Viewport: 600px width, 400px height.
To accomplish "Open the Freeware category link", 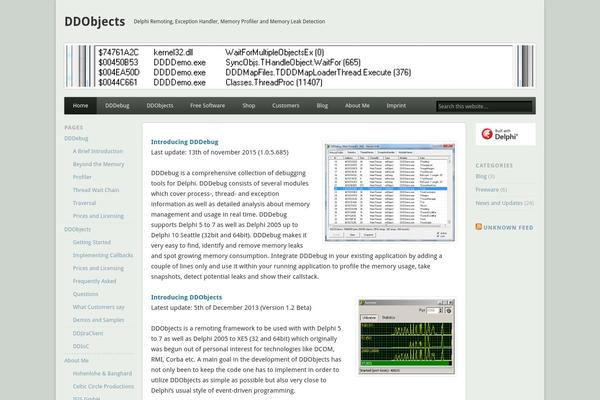I will [487, 189].
